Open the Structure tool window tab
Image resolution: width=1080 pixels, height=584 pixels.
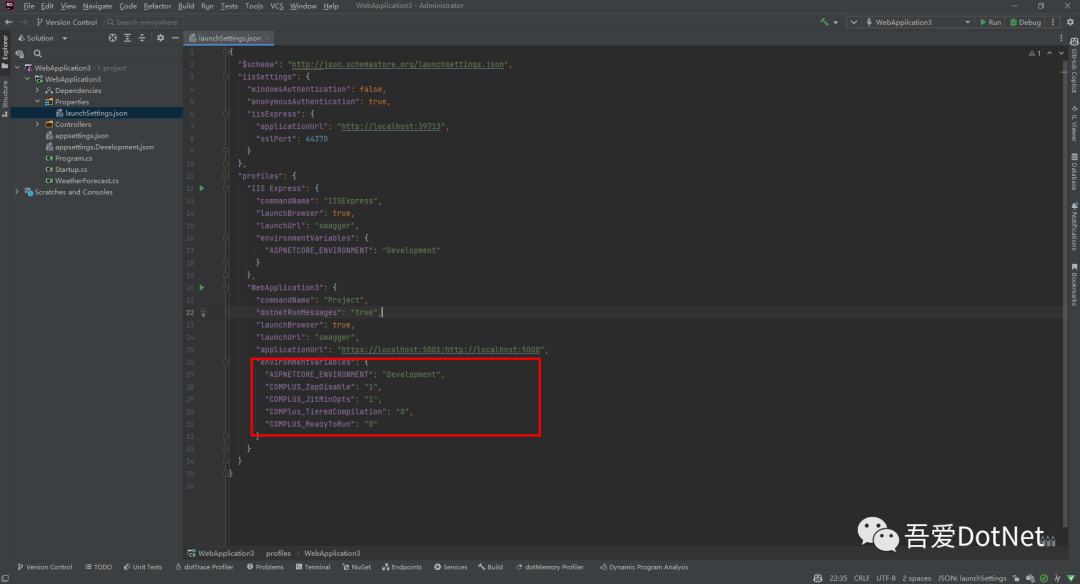point(5,98)
